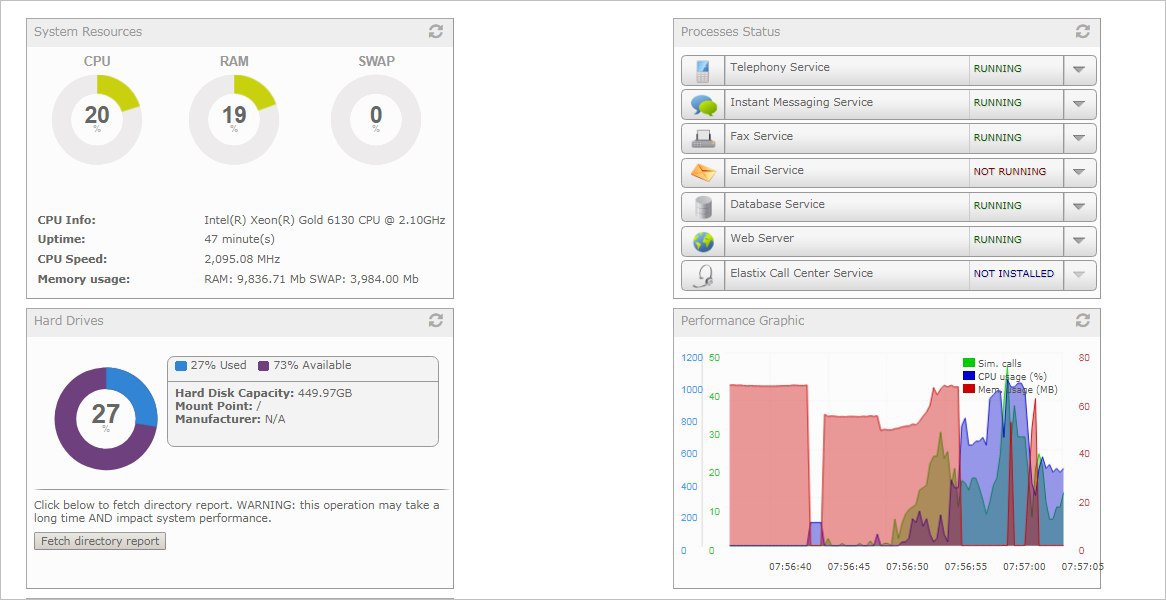Click the NOT RUNNING status of Email Service

pos(1010,172)
